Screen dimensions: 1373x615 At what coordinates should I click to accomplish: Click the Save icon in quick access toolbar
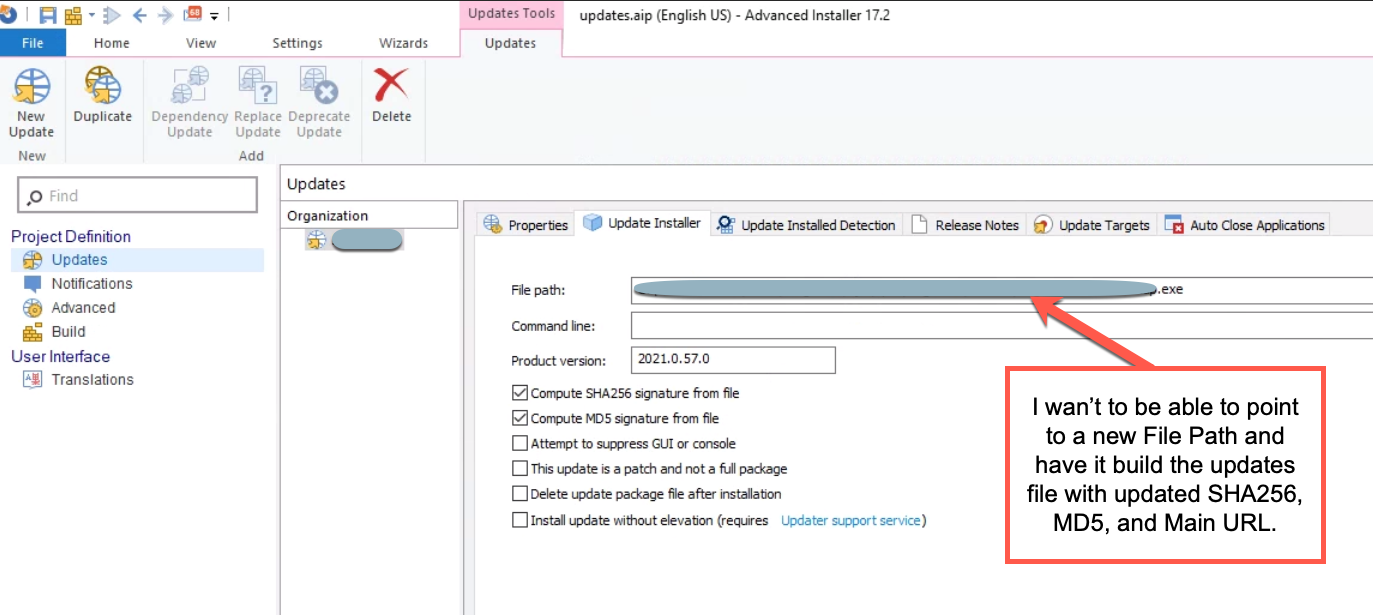pyautogui.click(x=47, y=15)
